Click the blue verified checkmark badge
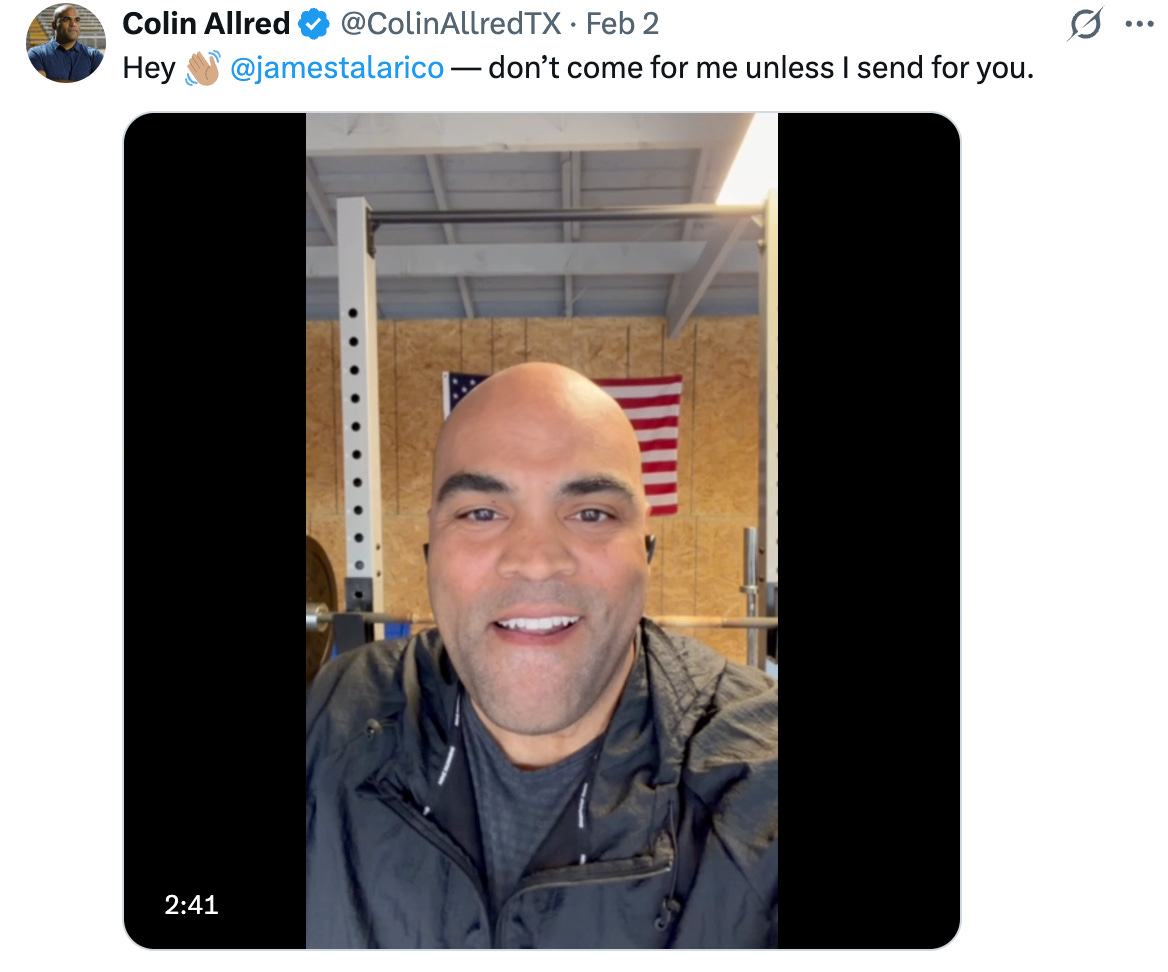The height and width of the screenshot is (972, 1168). pos(314,25)
